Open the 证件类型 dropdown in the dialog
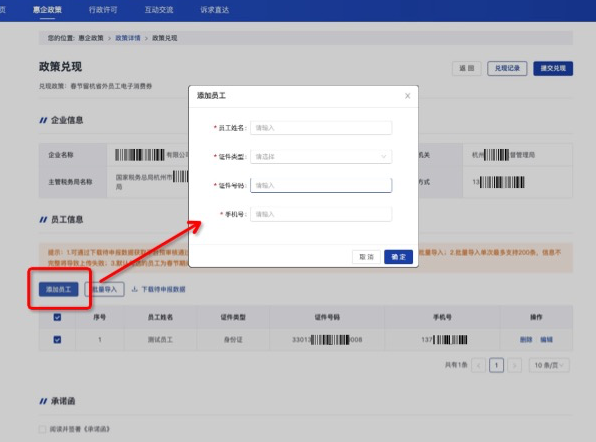 coord(321,157)
